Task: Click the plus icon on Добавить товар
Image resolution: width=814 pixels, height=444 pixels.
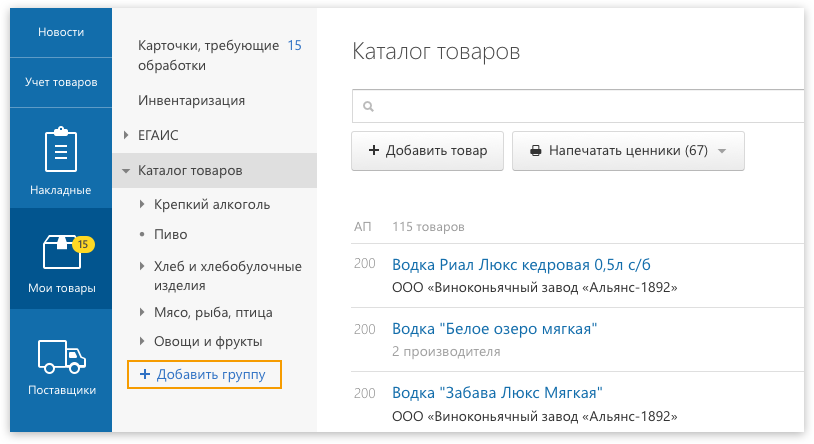Action: tap(374, 151)
